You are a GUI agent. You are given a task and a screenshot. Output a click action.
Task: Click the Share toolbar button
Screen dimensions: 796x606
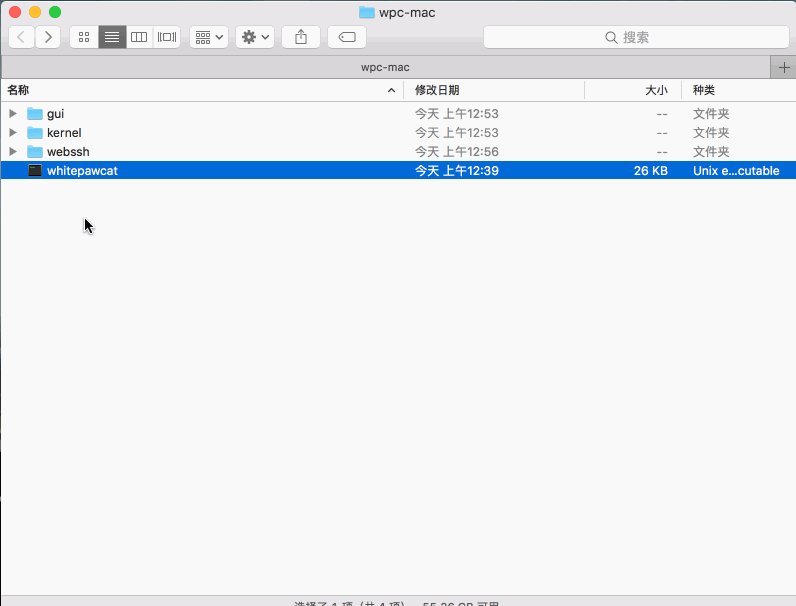[x=301, y=37]
